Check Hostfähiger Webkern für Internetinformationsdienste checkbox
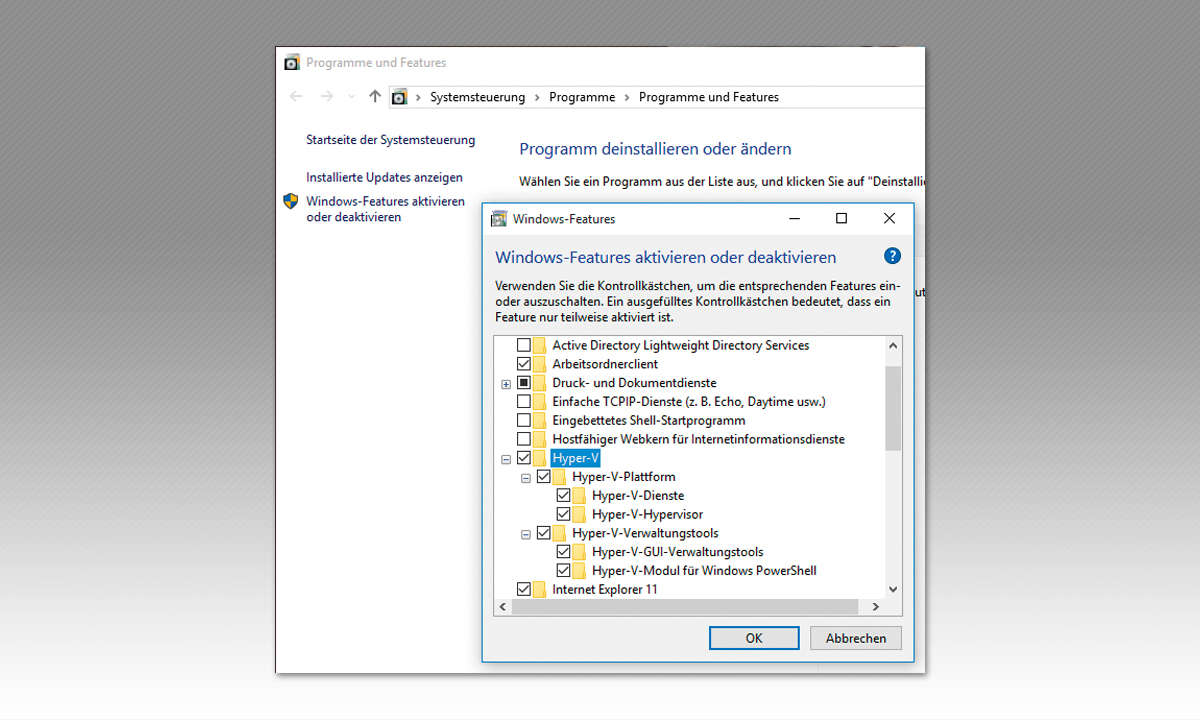The image size is (1200, 720). point(524,439)
